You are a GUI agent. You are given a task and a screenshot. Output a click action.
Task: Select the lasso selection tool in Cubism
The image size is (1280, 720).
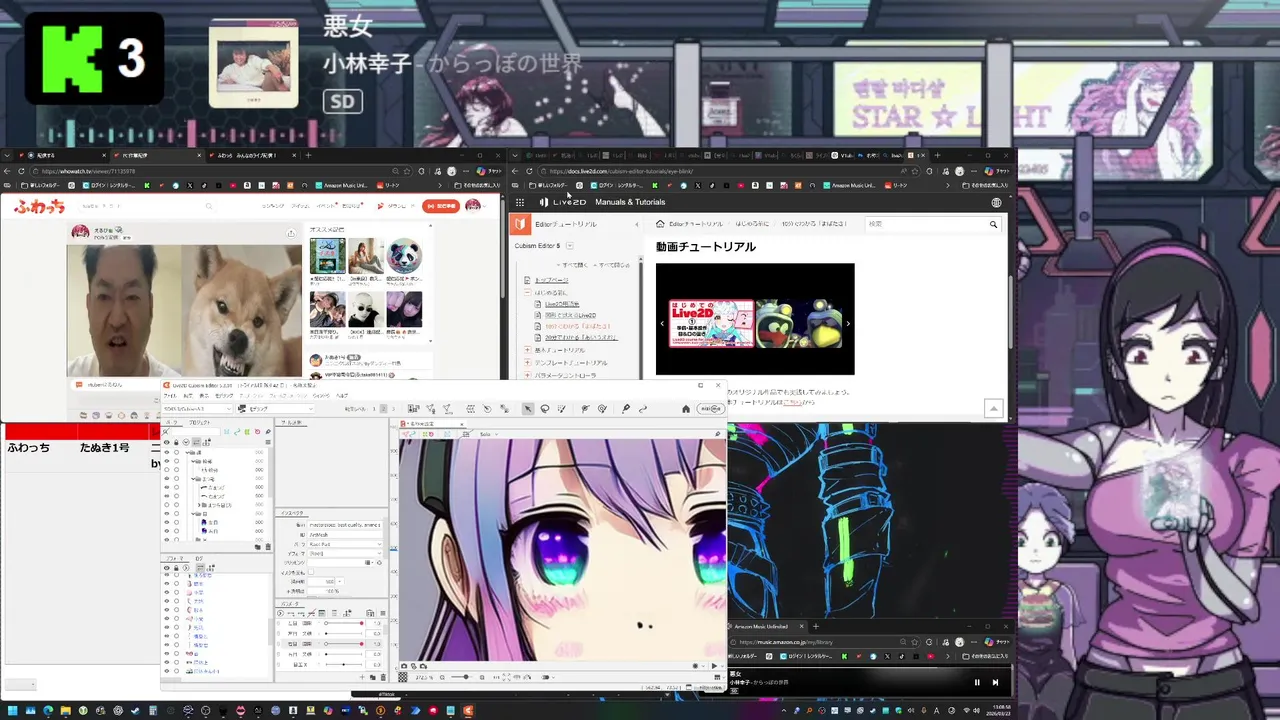click(545, 409)
